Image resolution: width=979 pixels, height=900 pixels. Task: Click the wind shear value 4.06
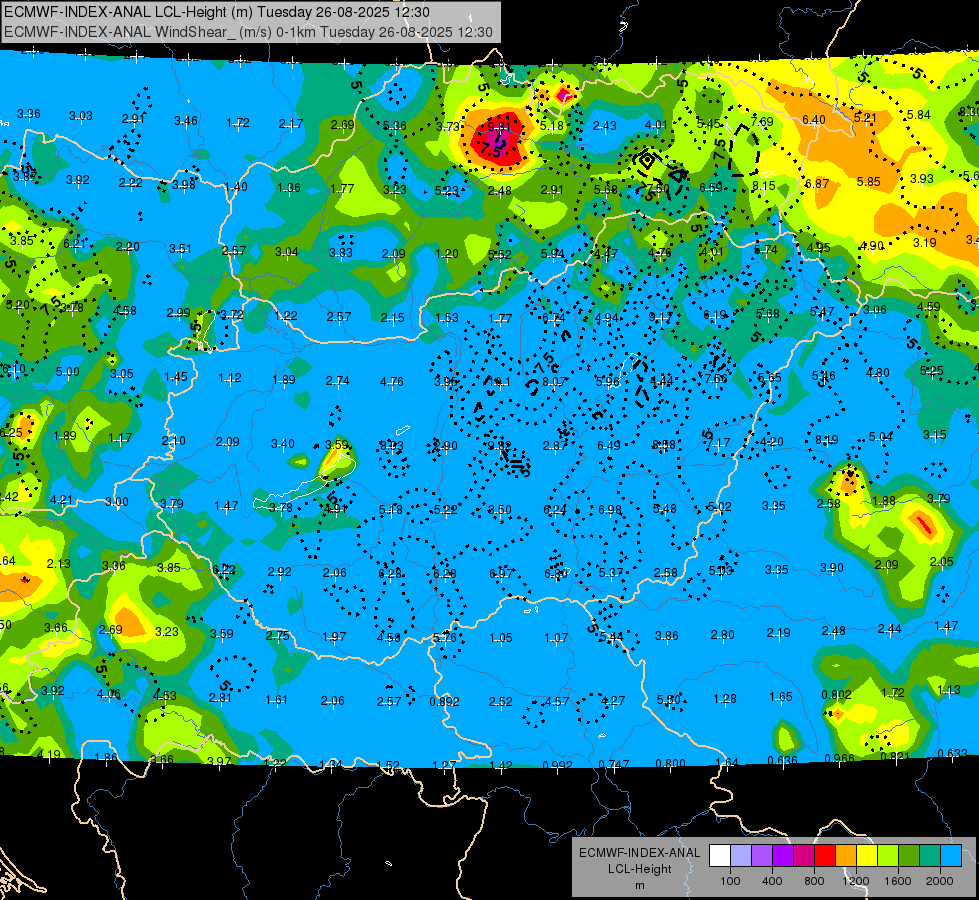[109, 693]
